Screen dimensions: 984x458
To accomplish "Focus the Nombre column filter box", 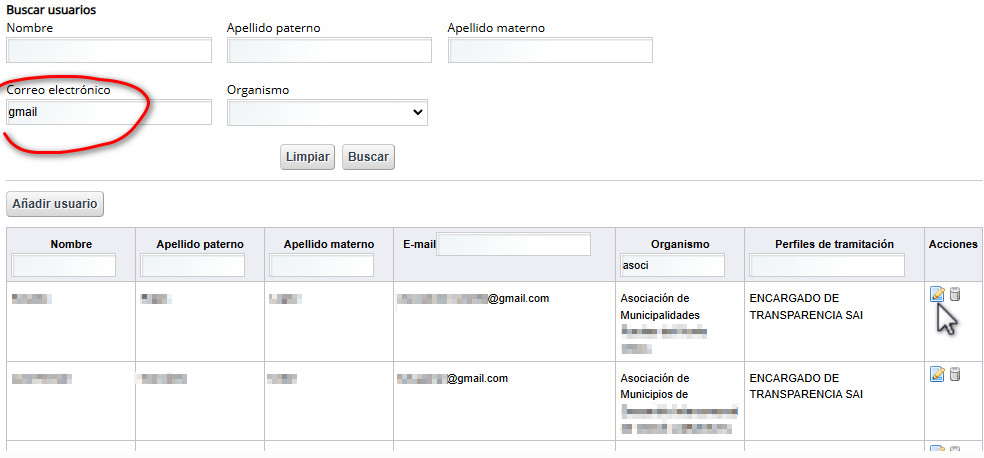I will tap(64, 266).
